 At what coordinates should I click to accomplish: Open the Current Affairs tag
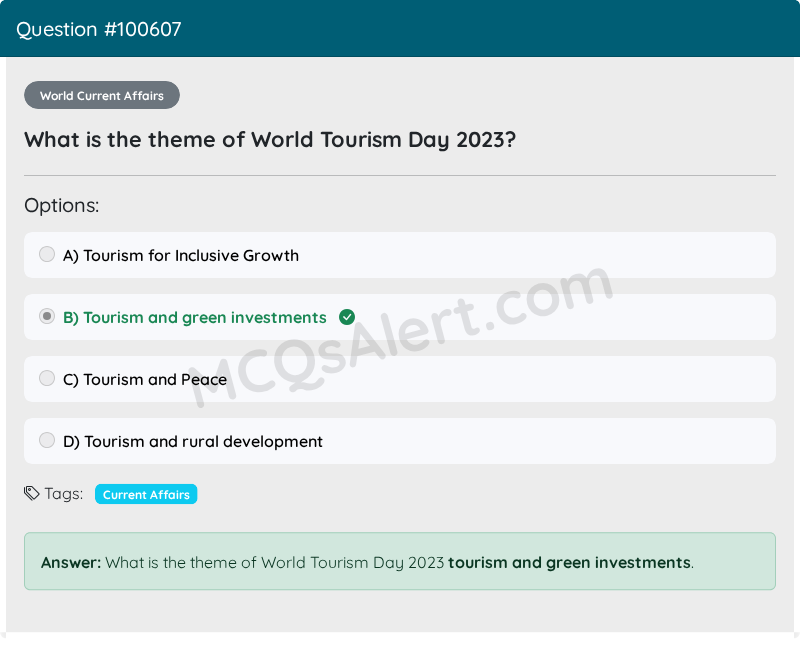click(146, 494)
